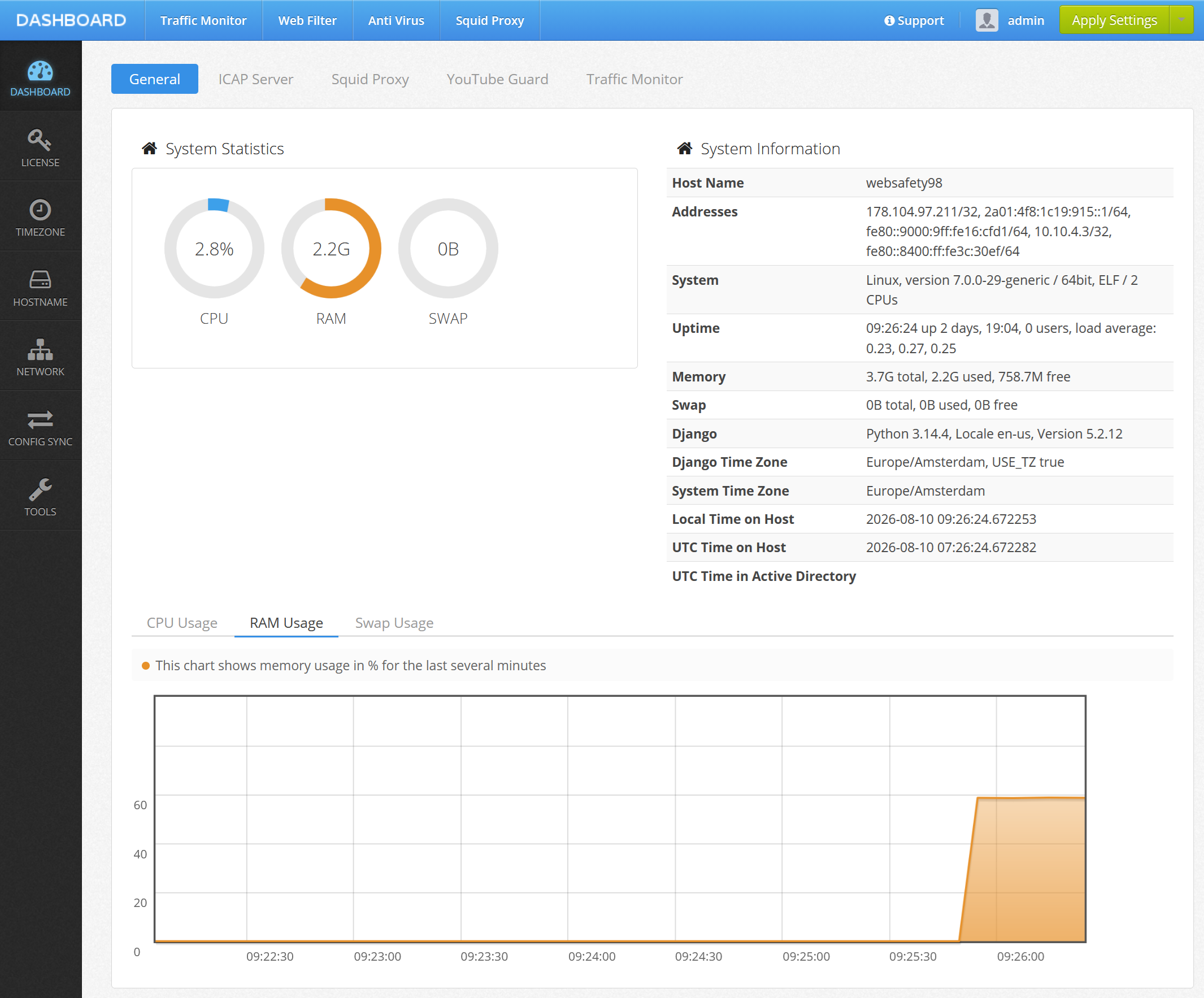Switch to the ICAP Server tab
Screen dimensions: 1204x998
pos(256,79)
